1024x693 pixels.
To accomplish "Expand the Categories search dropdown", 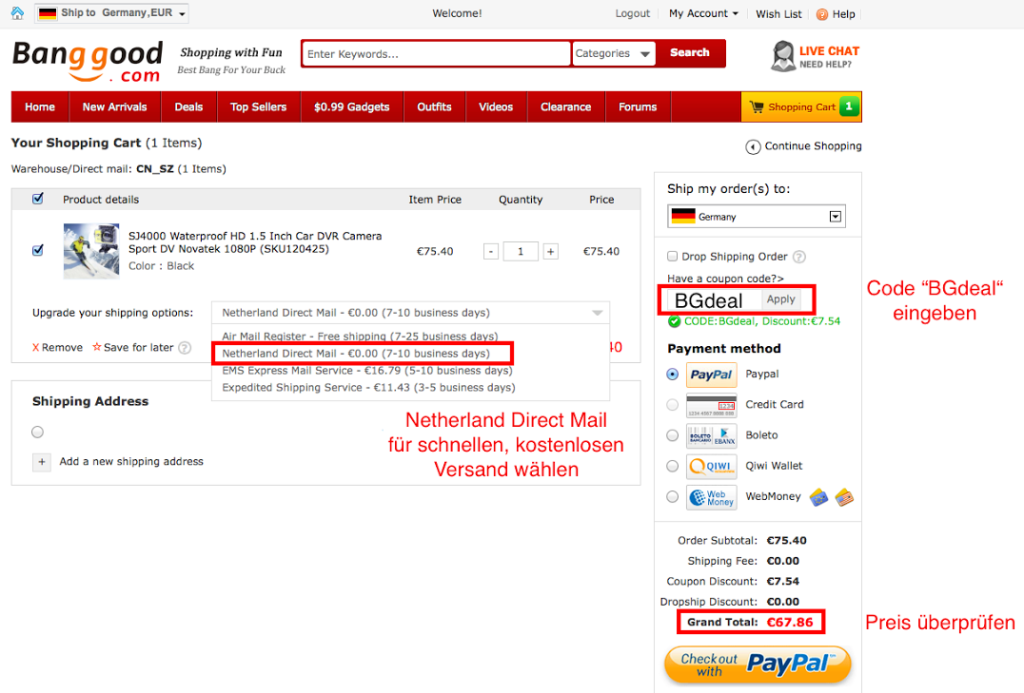I will click(x=614, y=54).
